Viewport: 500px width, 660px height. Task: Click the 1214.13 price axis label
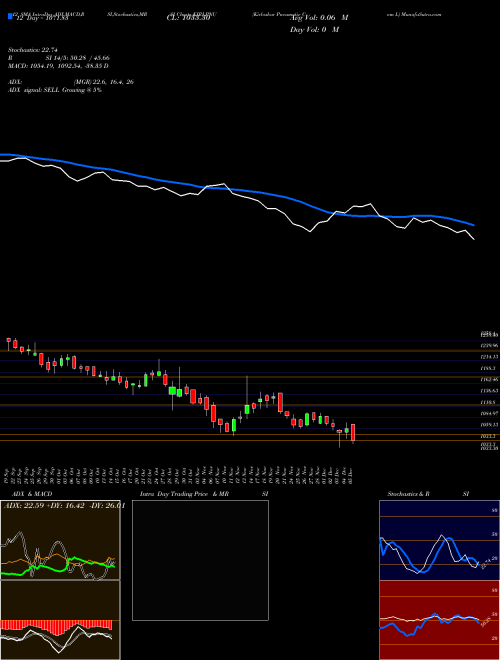(x=490, y=357)
